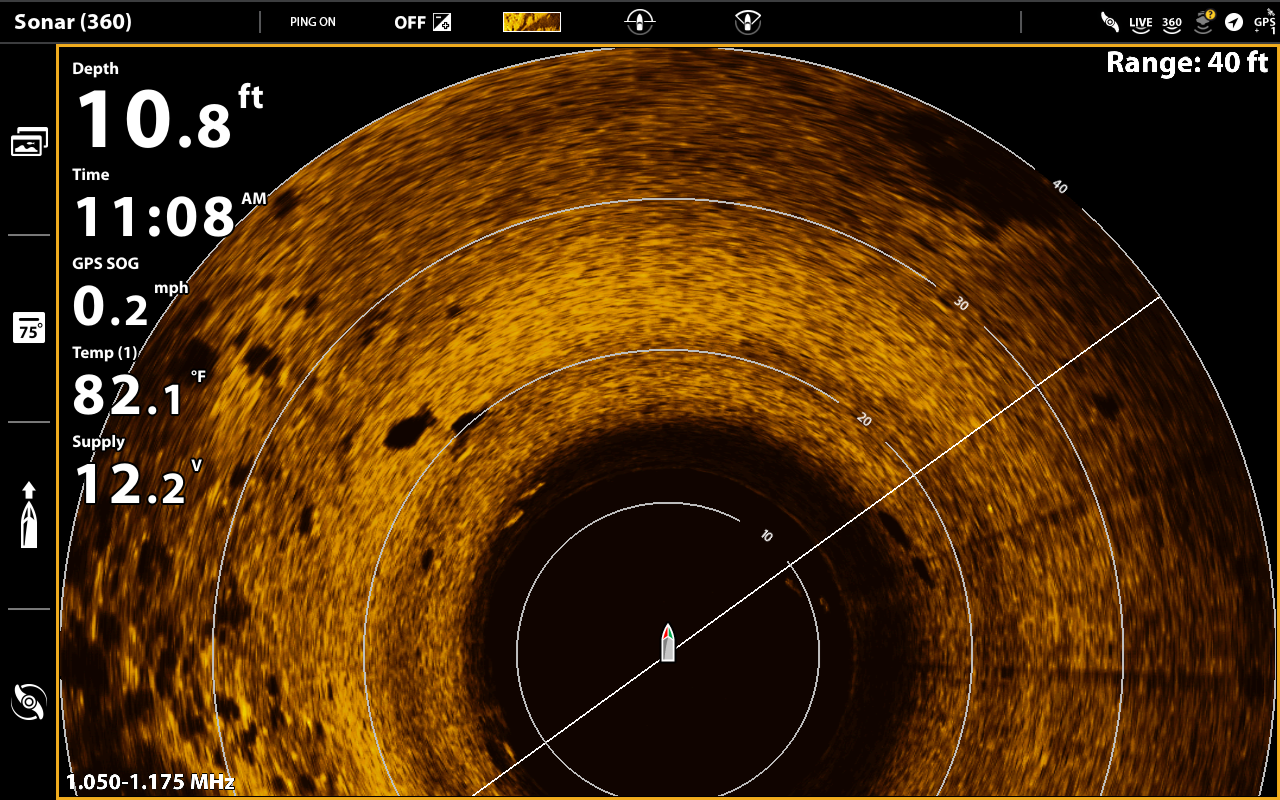Image resolution: width=1280 pixels, height=800 pixels.
Task: Toggle the OFF zoom control
Action: [422, 22]
